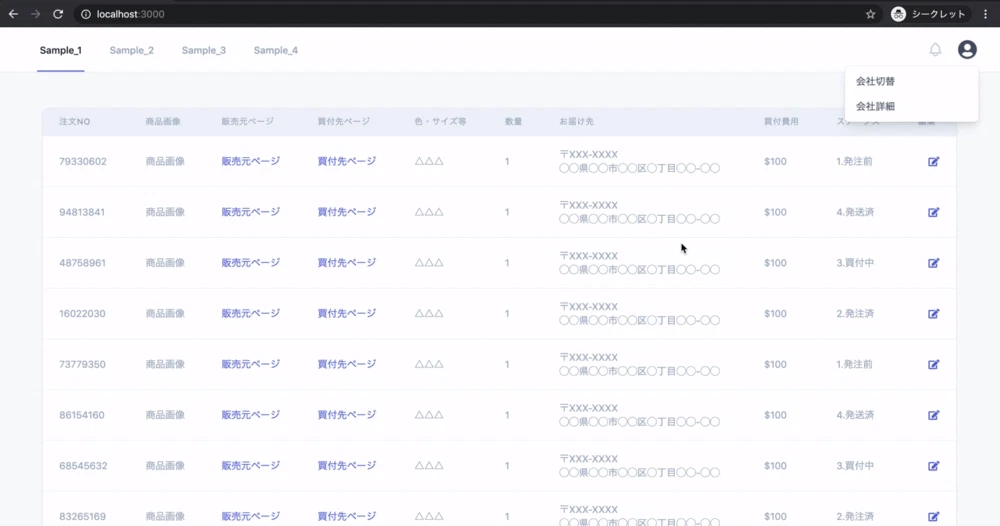Viewport: 1000px width, 526px height.
Task: Open 買付先ページ link for order 48758961
Action: [x=347, y=263]
